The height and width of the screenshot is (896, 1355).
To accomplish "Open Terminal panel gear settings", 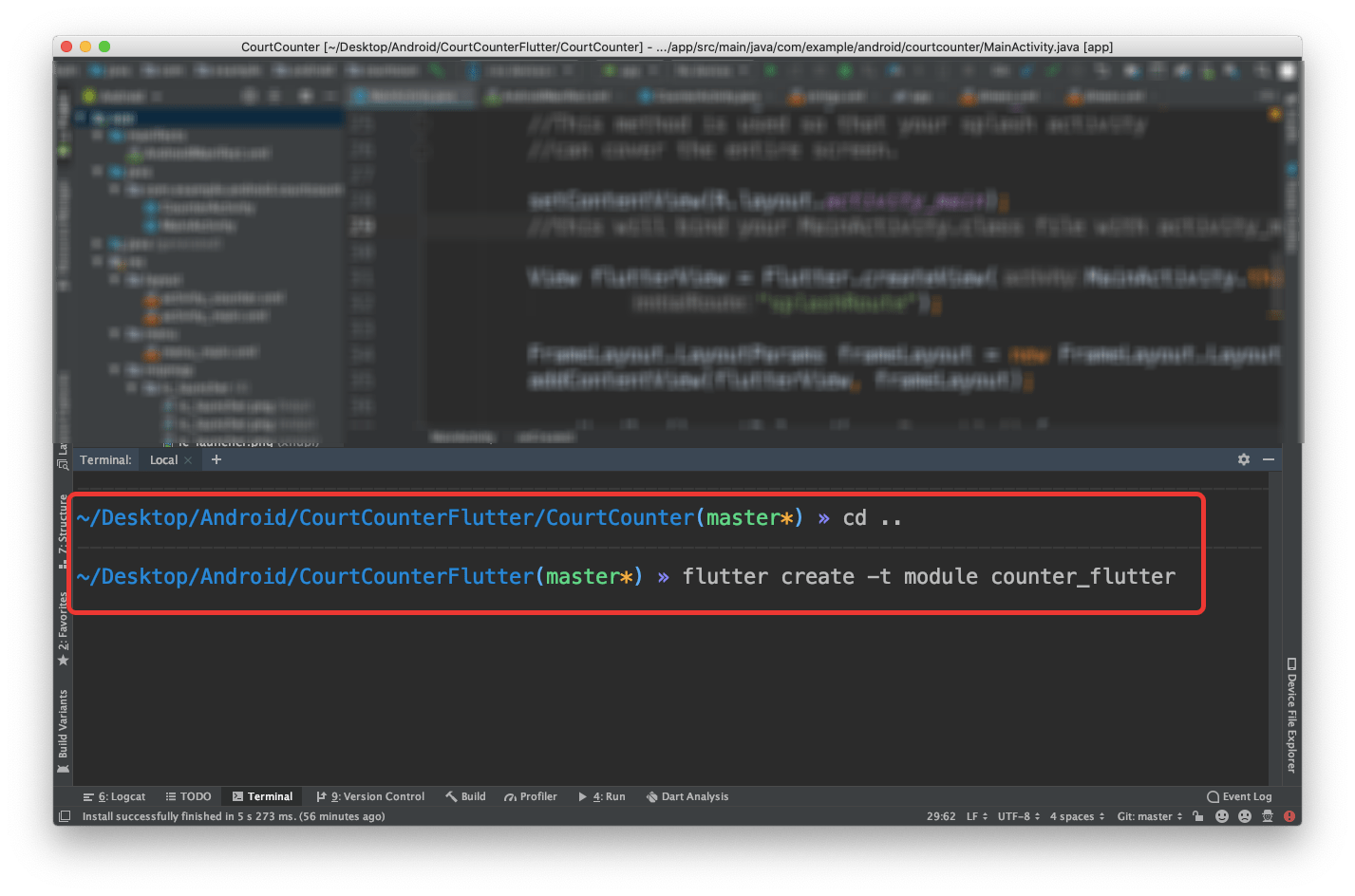I will click(x=1244, y=459).
